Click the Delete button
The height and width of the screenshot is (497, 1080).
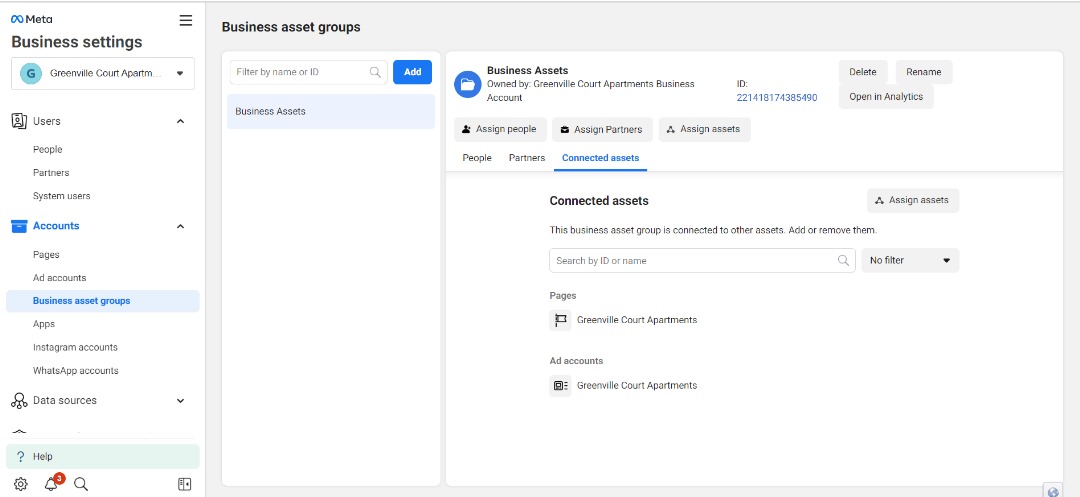click(x=862, y=72)
